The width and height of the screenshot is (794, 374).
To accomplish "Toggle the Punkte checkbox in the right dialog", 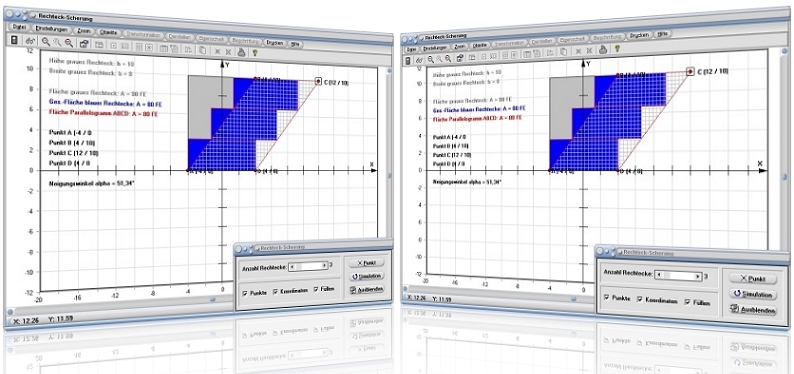I will 606,298.
